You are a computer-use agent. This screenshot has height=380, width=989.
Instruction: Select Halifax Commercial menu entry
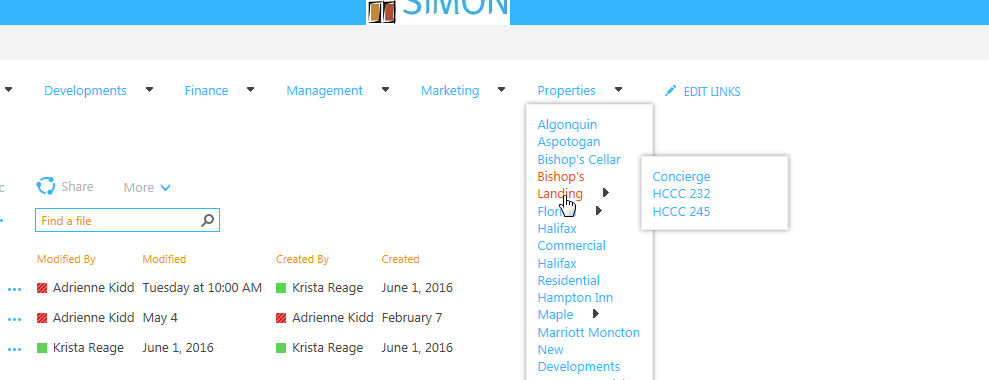571,237
